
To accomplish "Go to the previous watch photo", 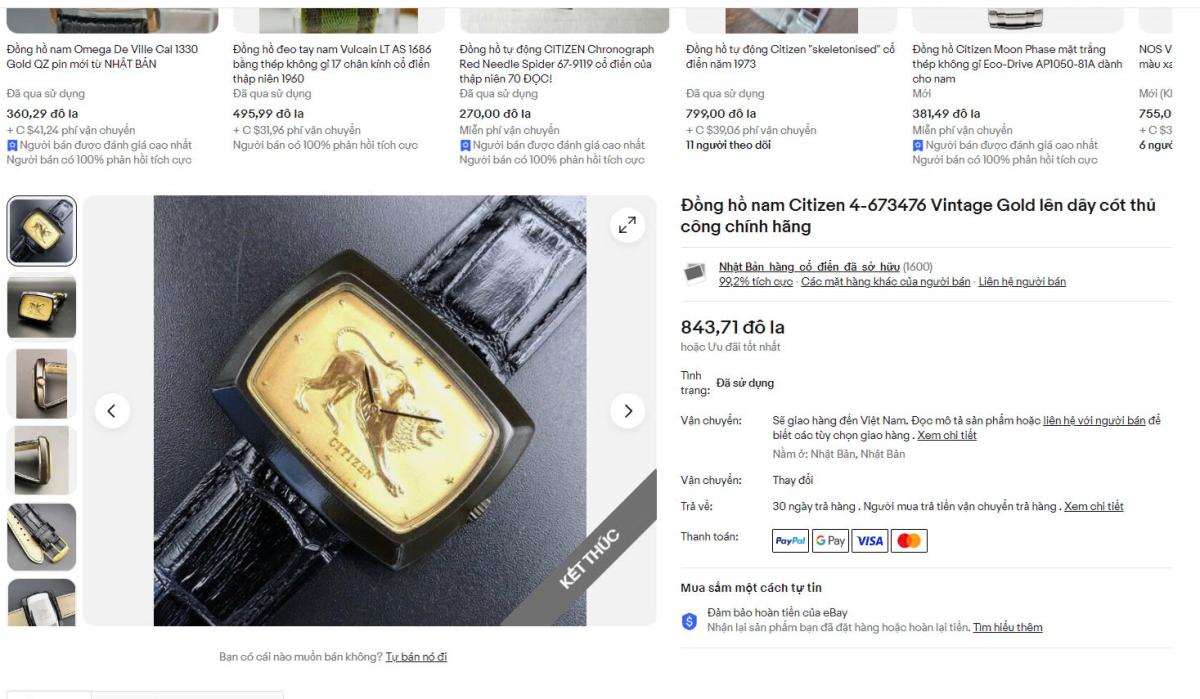I will [x=112, y=411].
